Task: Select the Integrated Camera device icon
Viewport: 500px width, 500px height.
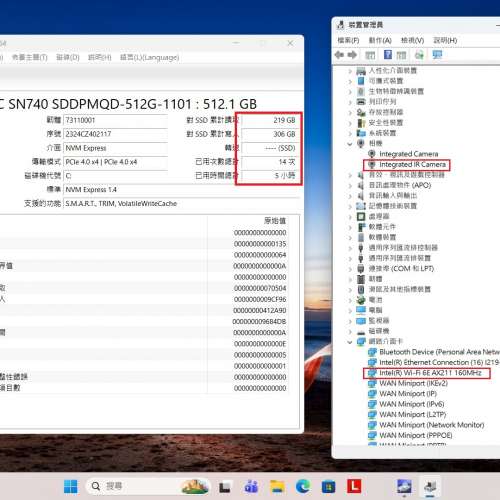Action: click(372, 154)
